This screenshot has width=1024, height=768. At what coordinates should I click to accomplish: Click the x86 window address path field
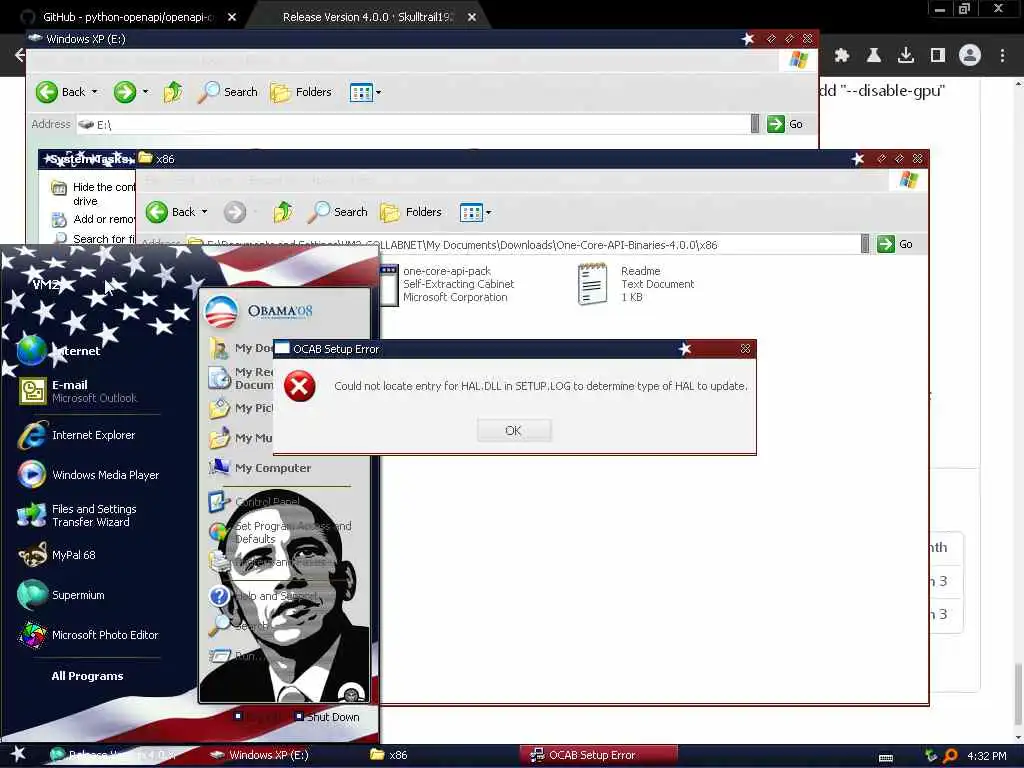(x=522, y=245)
